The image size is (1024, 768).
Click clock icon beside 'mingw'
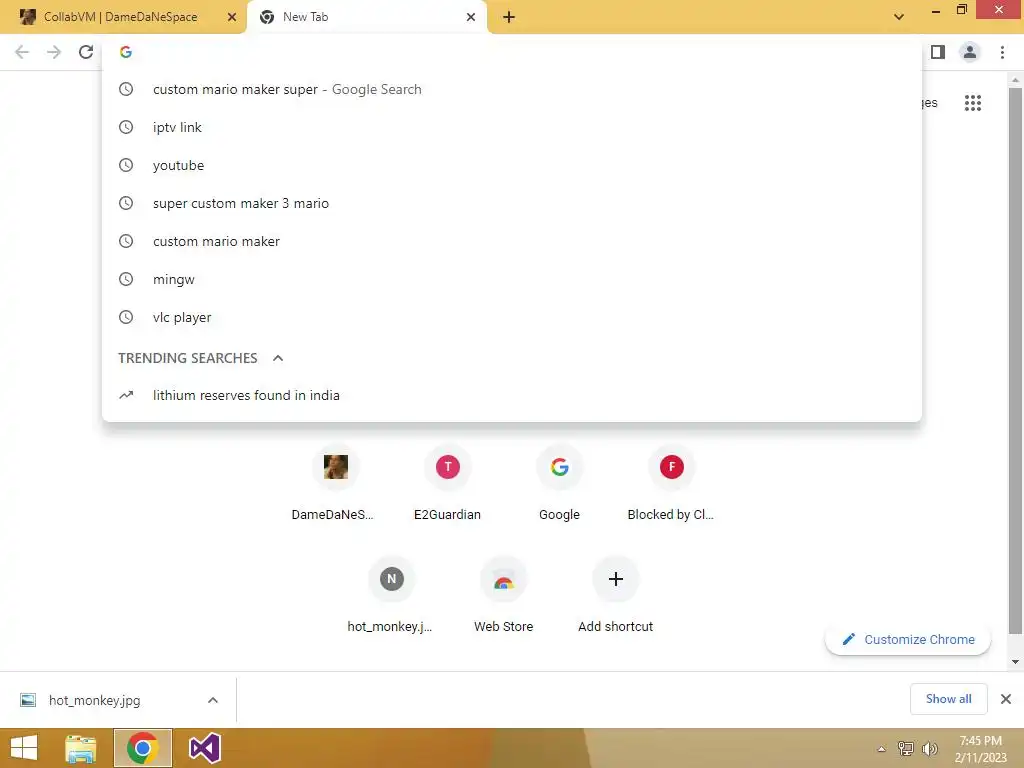(126, 280)
